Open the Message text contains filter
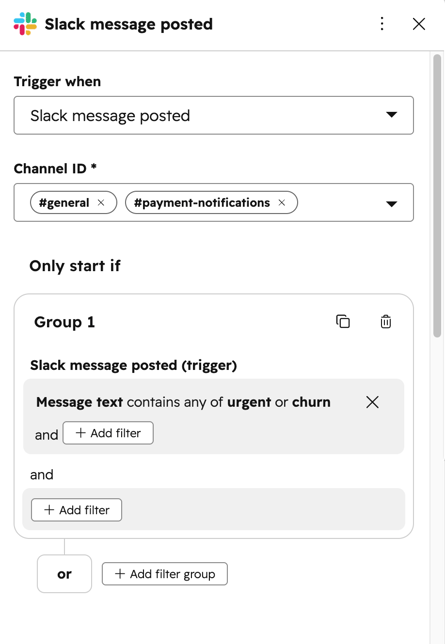 (x=183, y=402)
